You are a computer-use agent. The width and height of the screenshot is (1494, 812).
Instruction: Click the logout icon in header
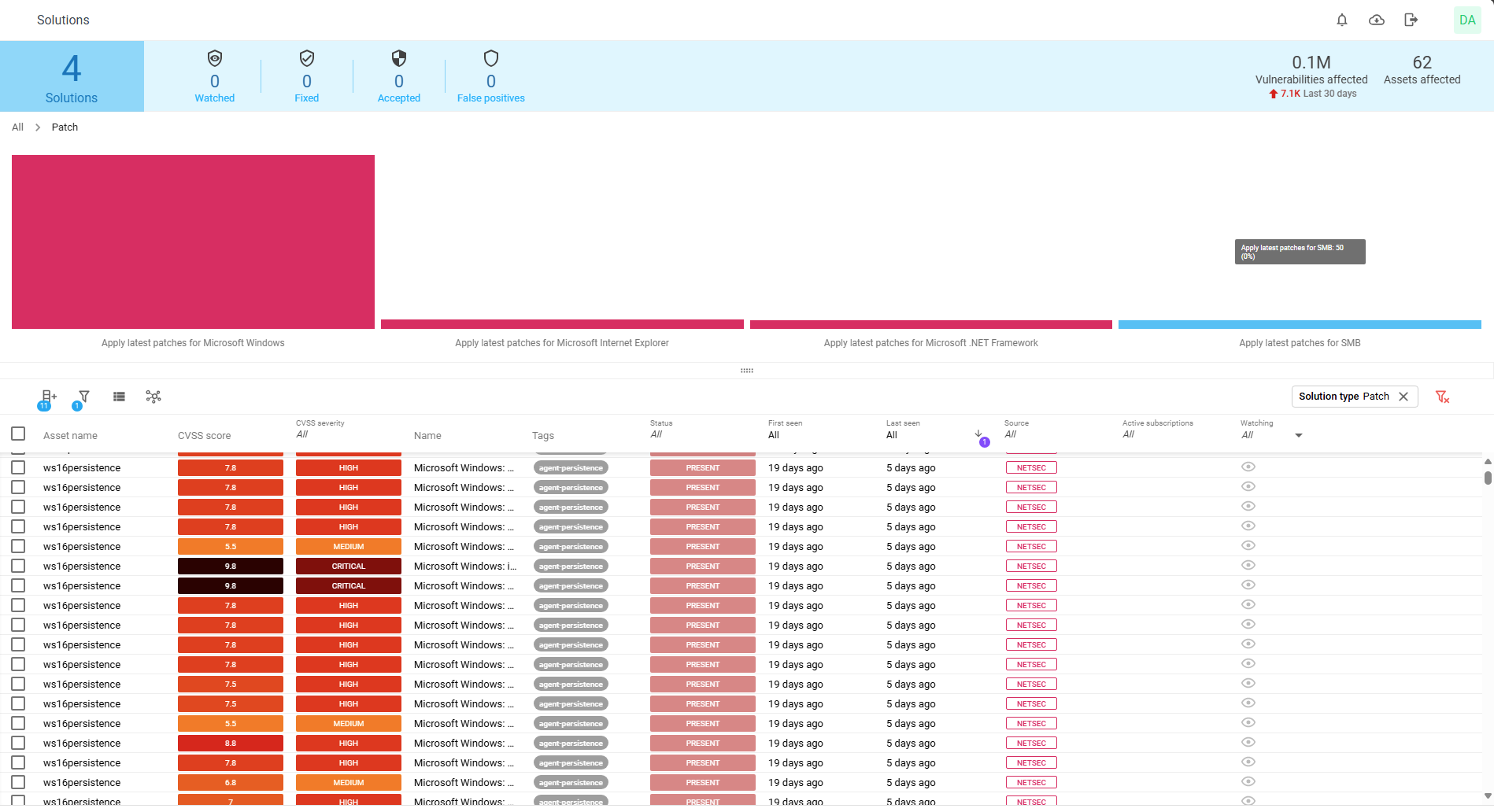click(1411, 20)
